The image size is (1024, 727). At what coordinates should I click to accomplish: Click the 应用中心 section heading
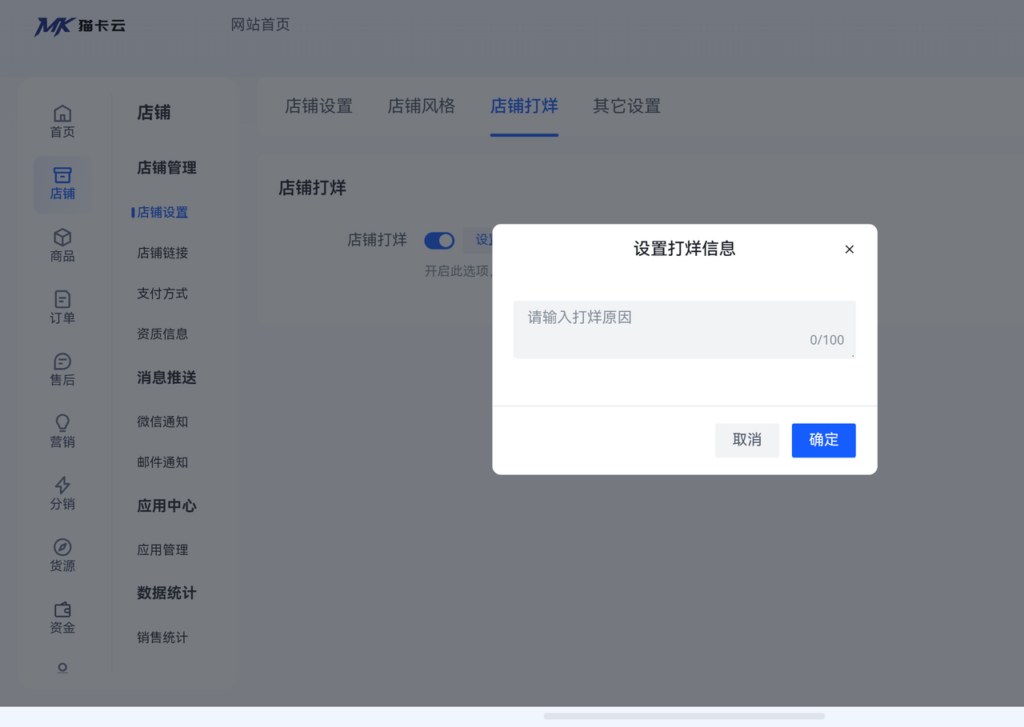pyautogui.click(x=167, y=506)
